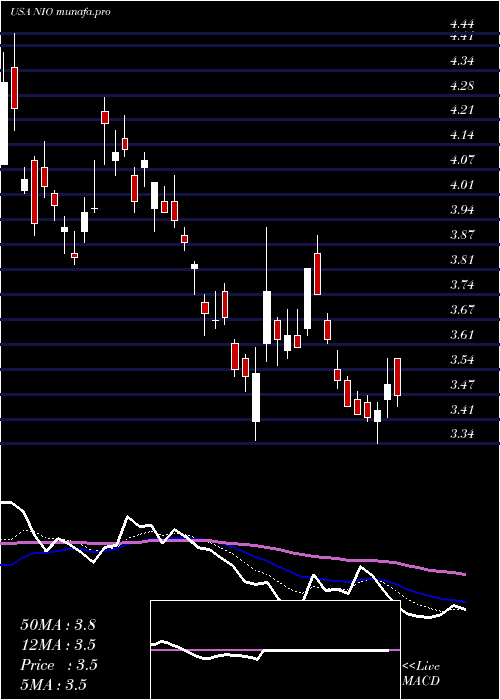The width and height of the screenshot is (500, 700).
Task: Click the 4.28 price axis label
Action: coord(462,86)
